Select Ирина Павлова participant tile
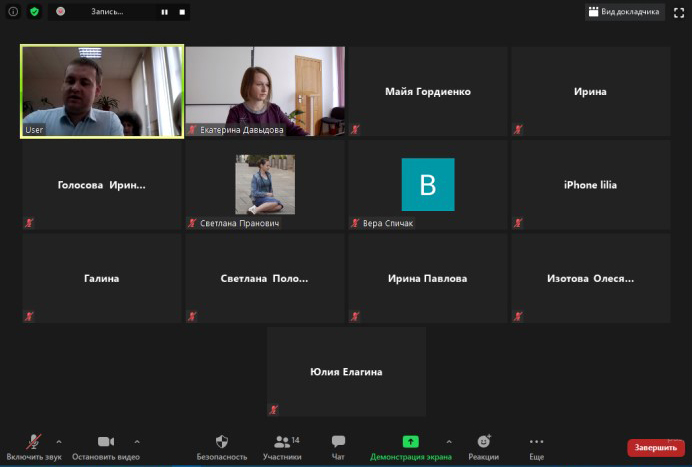Viewport: 692px width, 467px height. pyautogui.click(x=428, y=278)
